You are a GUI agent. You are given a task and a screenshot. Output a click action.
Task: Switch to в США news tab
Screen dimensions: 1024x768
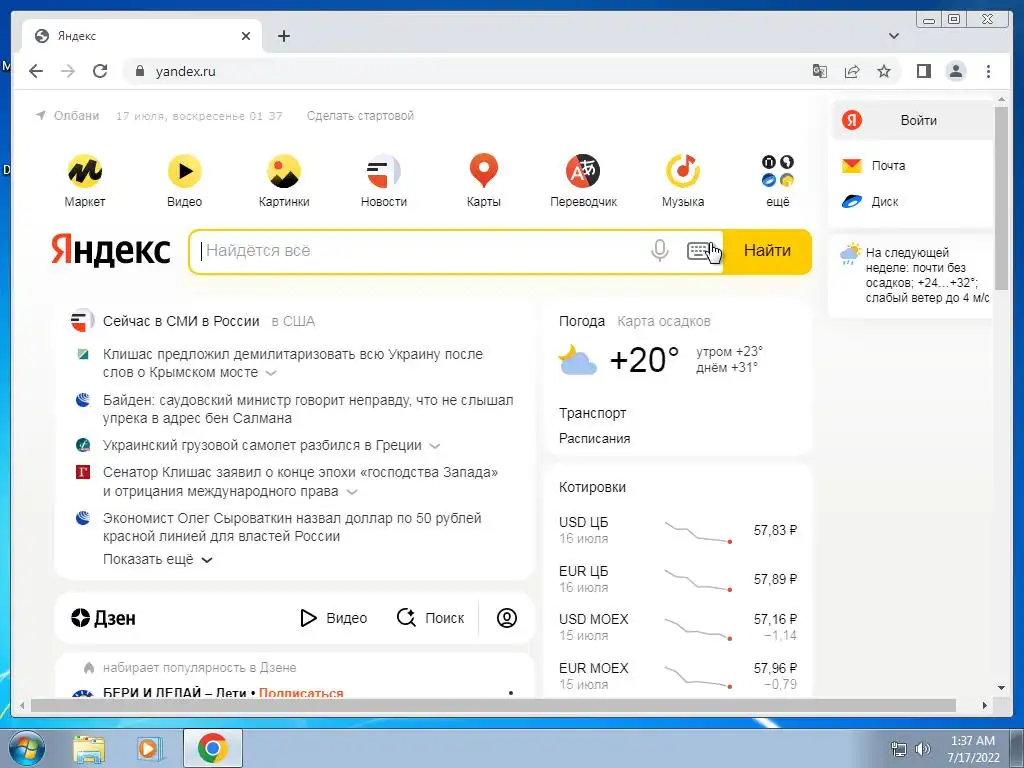point(293,321)
